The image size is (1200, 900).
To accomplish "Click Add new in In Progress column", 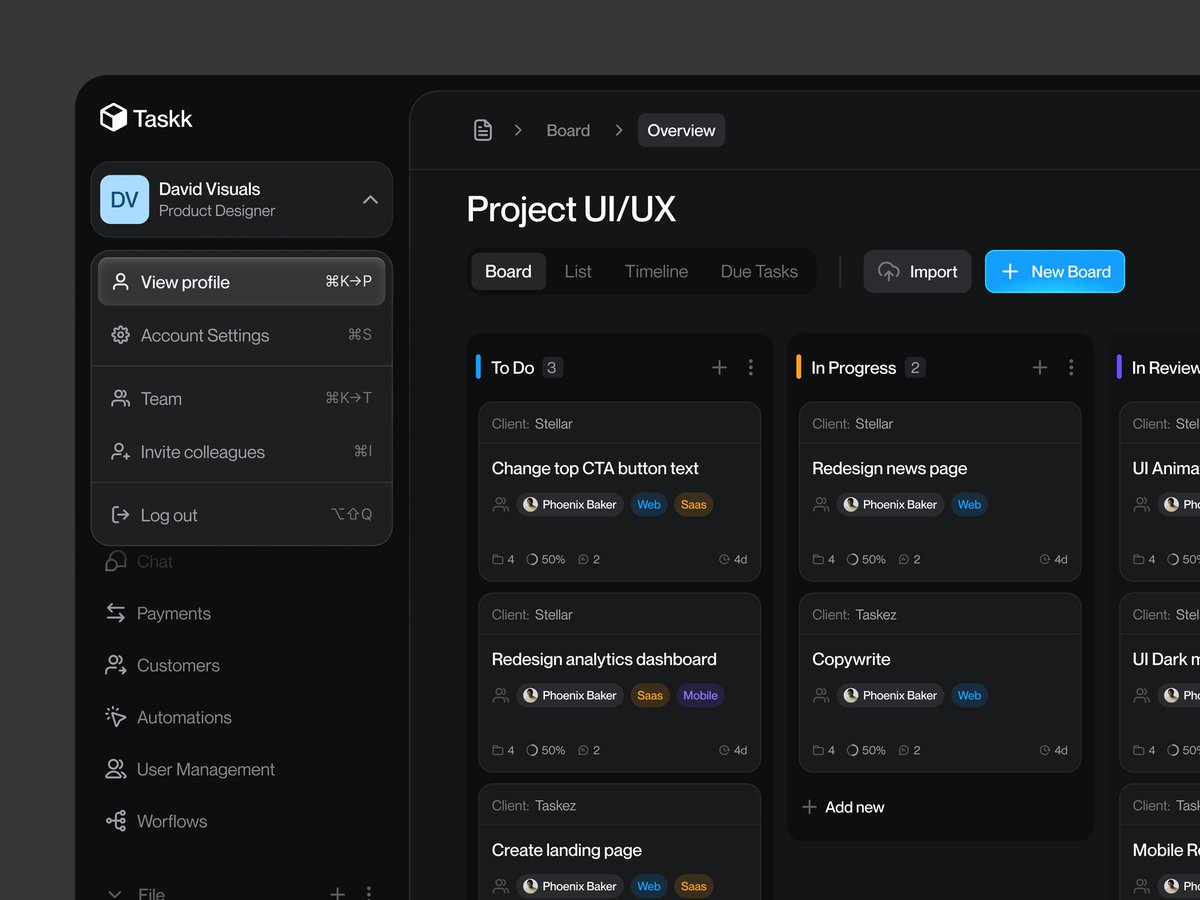I will 844,807.
